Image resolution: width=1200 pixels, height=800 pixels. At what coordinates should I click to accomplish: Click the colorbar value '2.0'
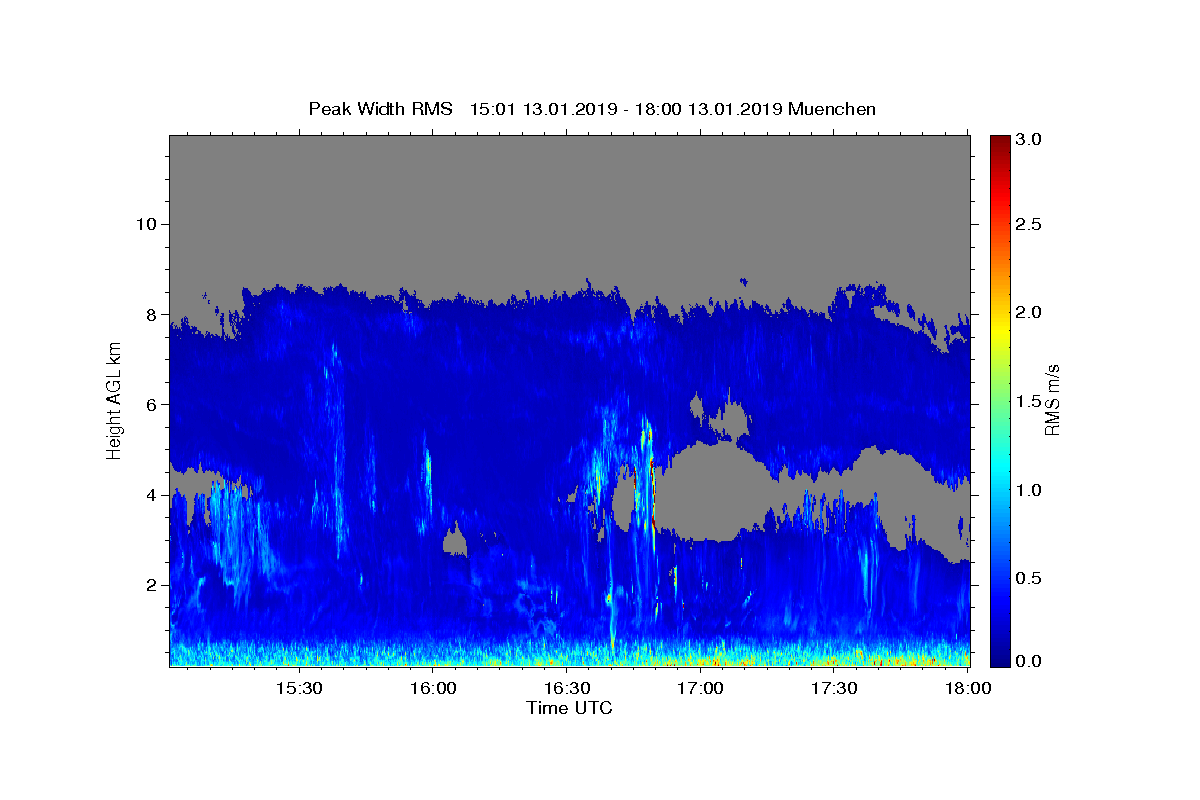click(1029, 312)
